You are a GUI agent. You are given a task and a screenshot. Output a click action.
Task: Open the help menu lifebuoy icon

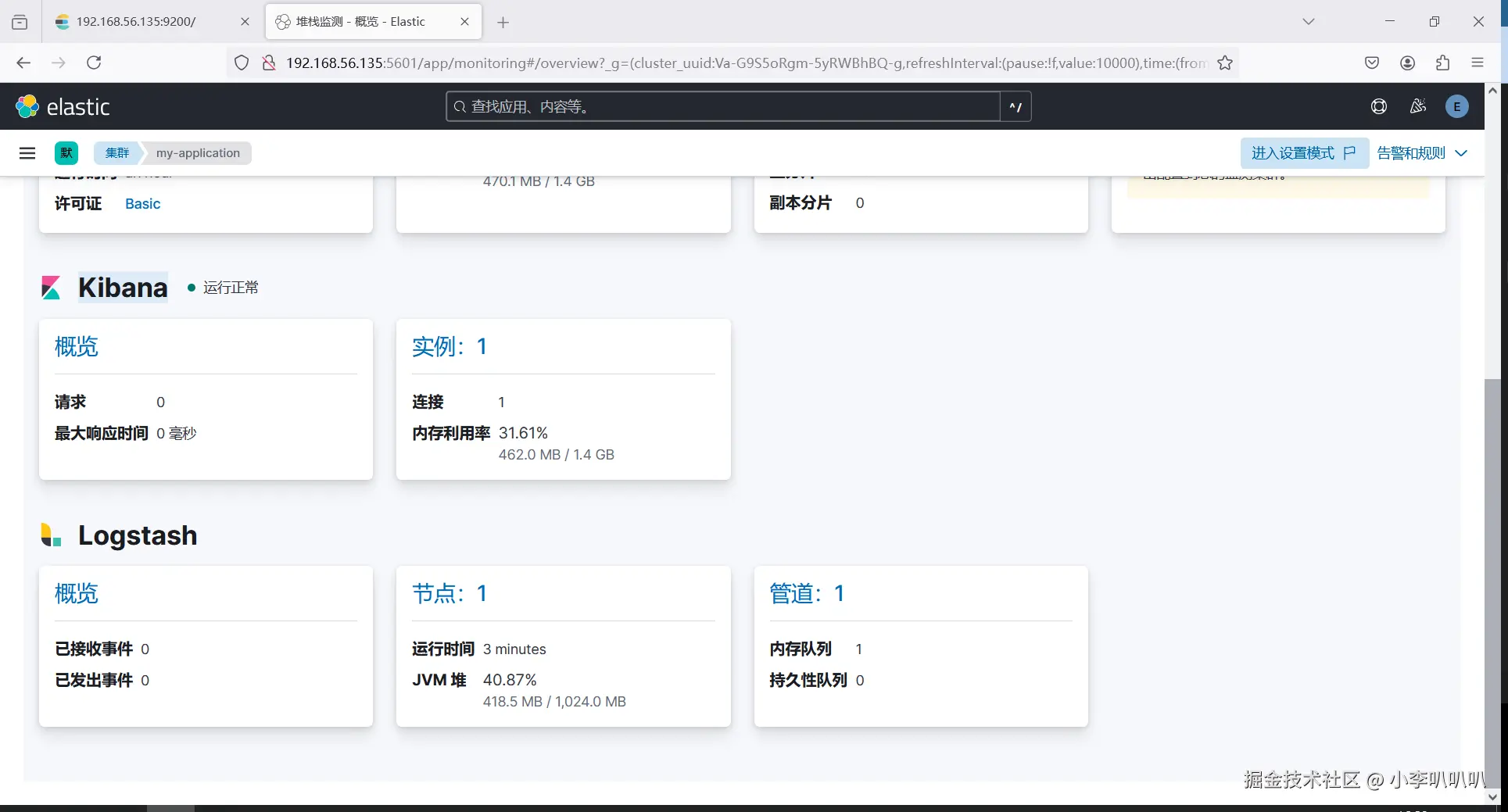[1379, 106]
